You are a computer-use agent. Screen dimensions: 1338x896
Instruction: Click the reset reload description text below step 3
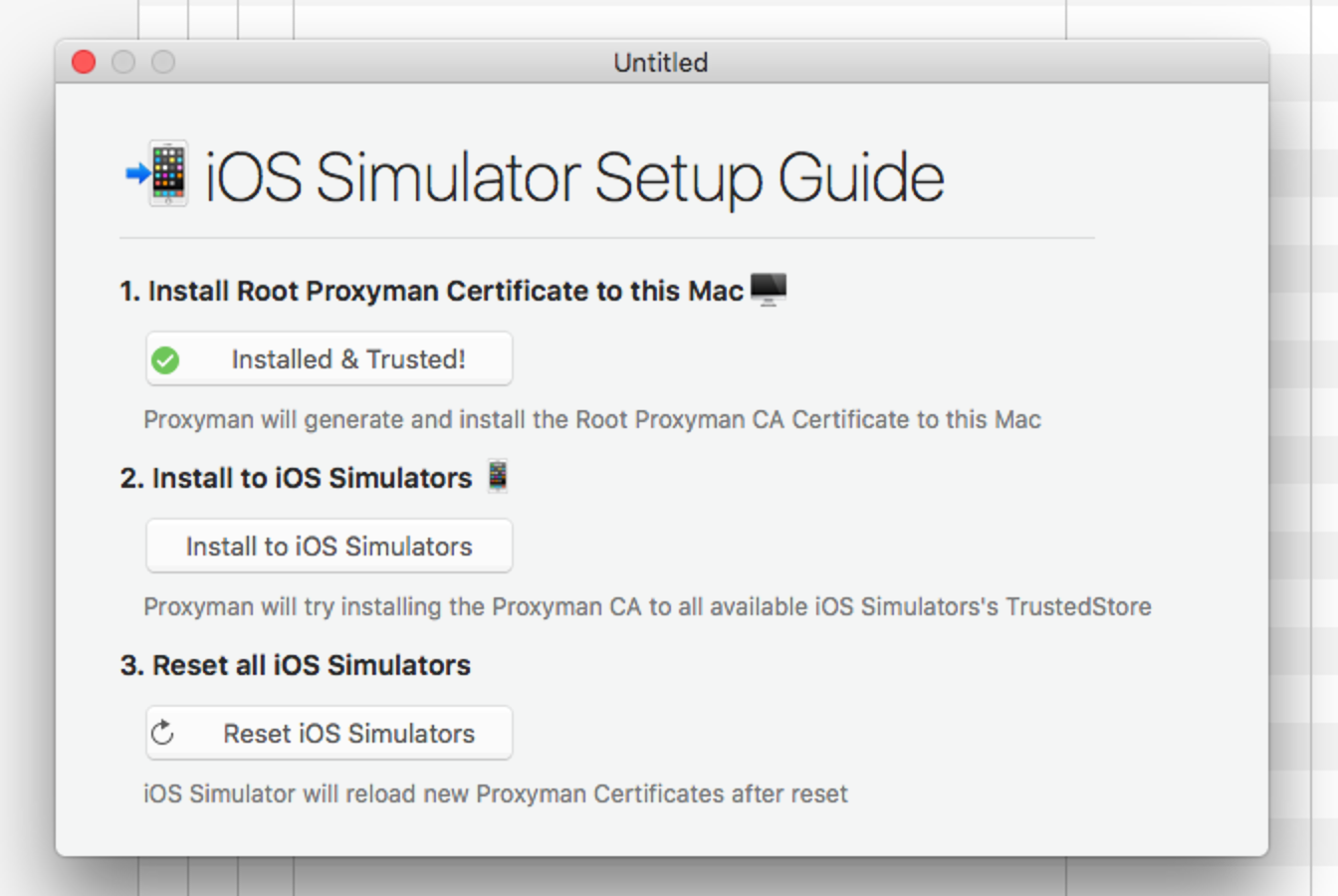pos(493,793)
